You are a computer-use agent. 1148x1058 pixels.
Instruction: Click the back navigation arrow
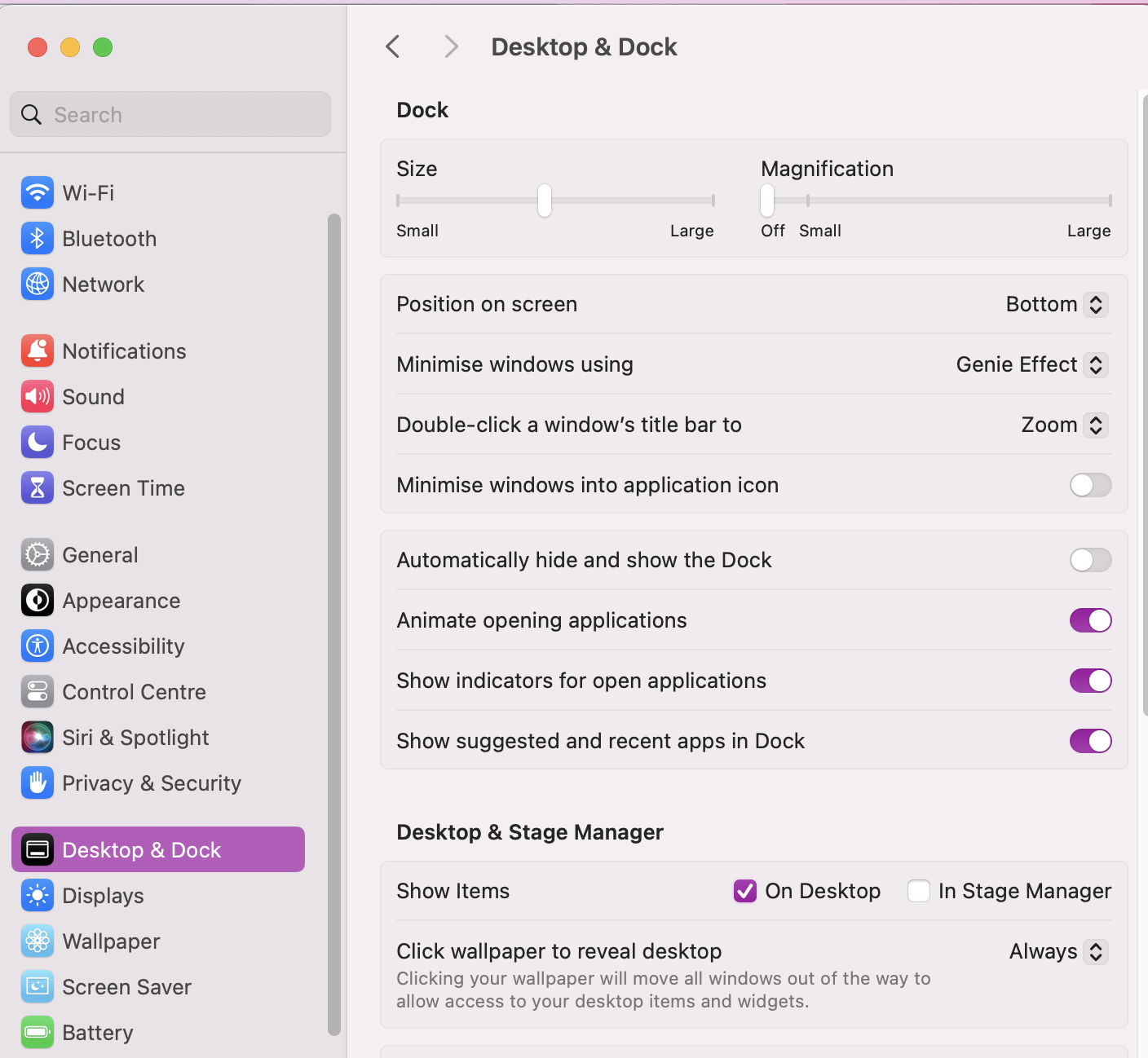tap(393, 46)
